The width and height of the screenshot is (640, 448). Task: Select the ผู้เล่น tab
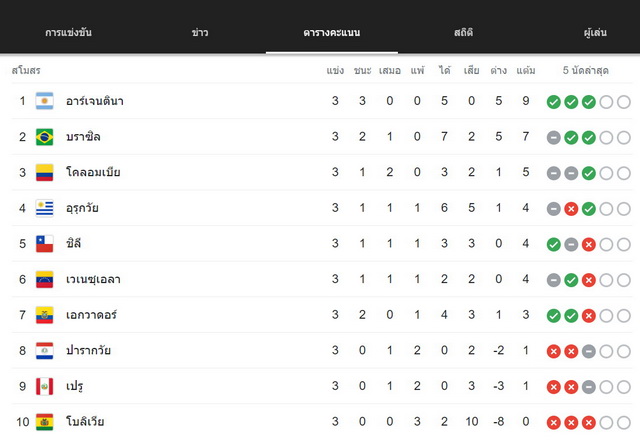click(595, 33)
